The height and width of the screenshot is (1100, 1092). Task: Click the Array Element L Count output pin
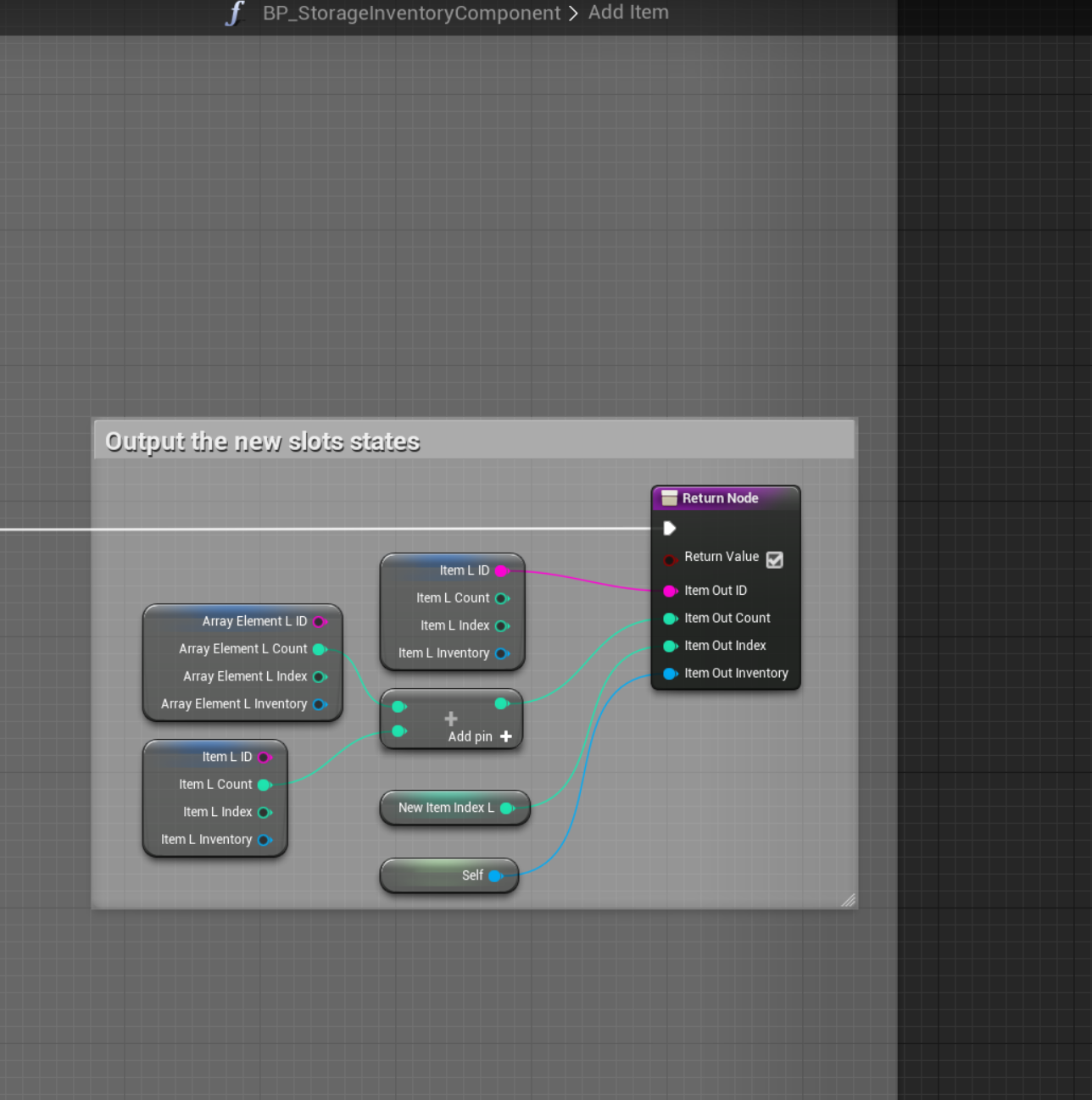(320, 649)
